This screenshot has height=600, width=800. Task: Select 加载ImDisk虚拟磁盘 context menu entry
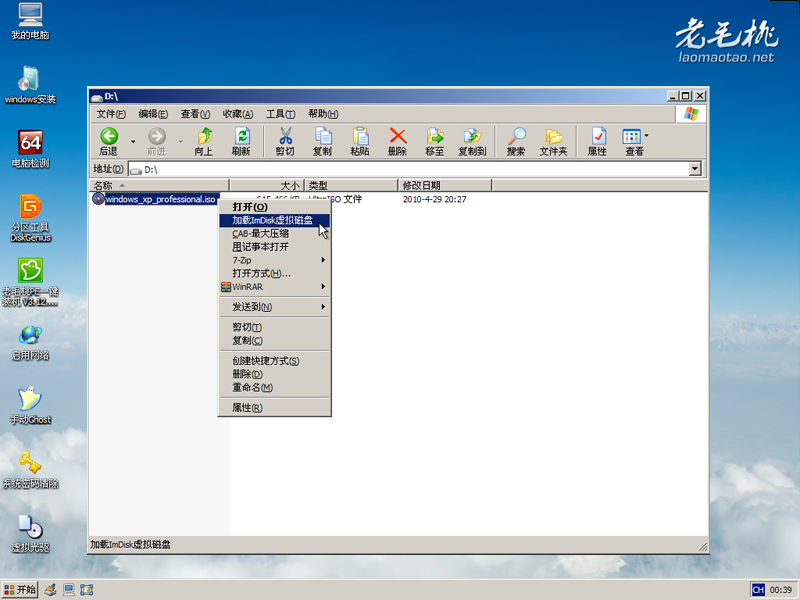click(x=274, y=220)
